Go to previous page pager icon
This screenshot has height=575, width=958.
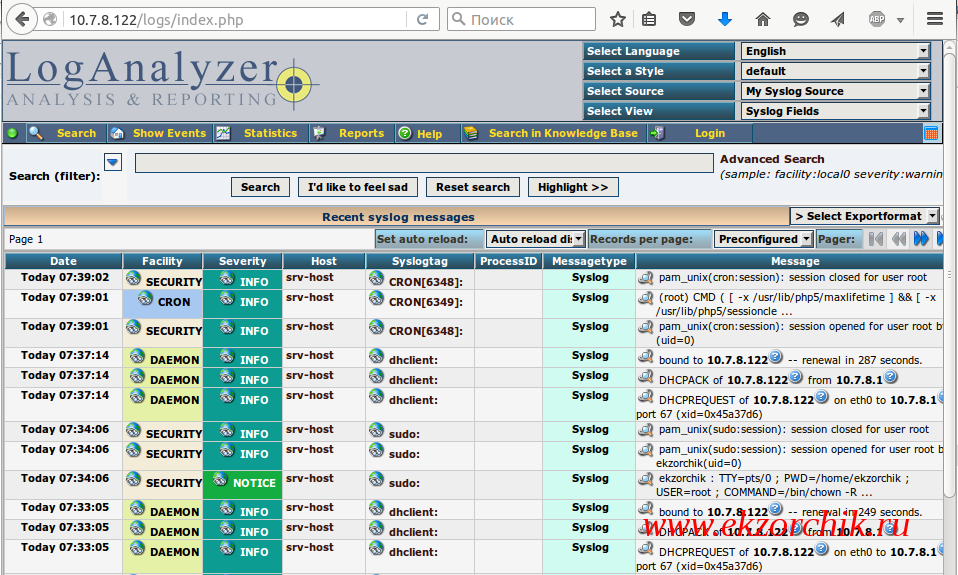point(899,239)
